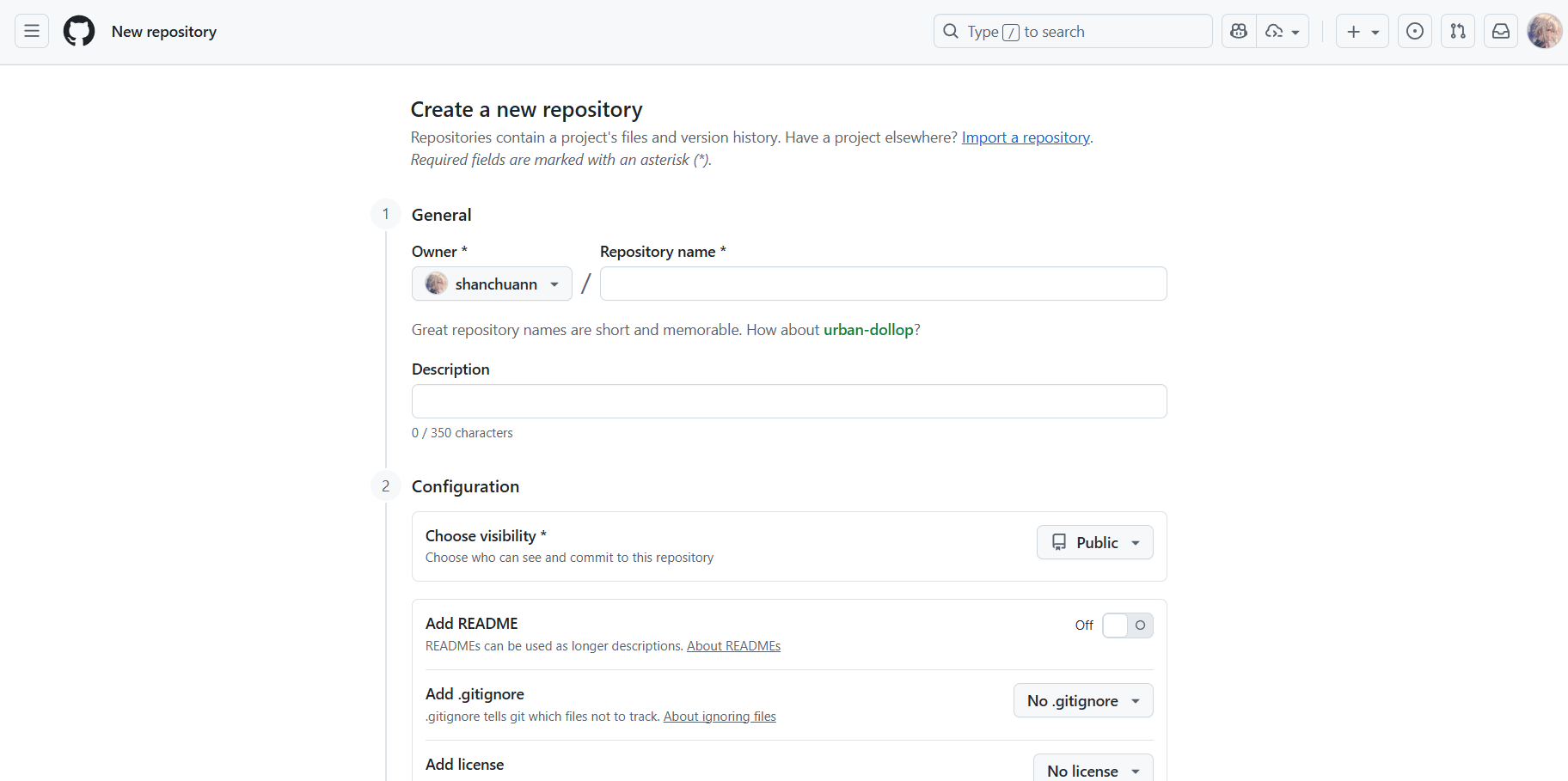Viewport: 1568px width, 781px height.
Task: Open Pull requests icon in header
Action: 1458,32
